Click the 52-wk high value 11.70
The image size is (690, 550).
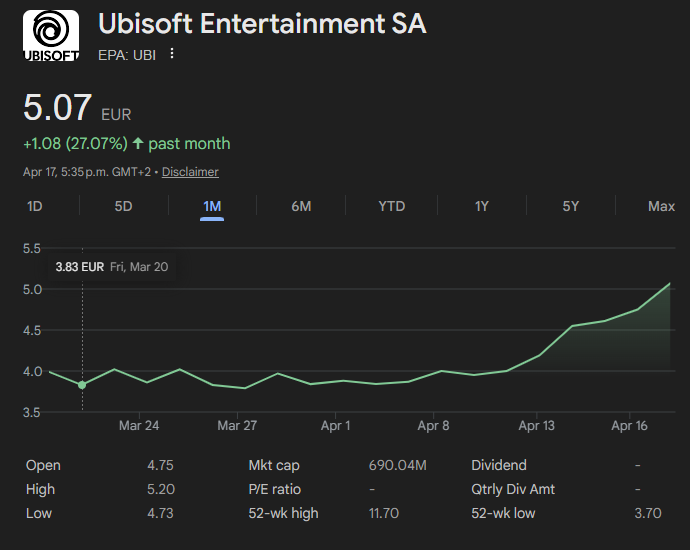pos(384,513)
